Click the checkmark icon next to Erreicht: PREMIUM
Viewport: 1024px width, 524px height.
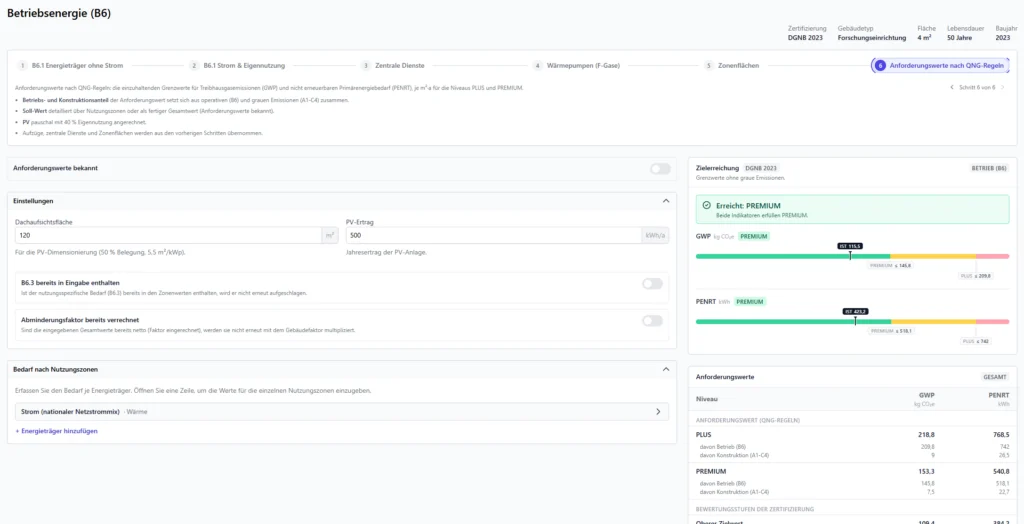[x=706, y=205]
